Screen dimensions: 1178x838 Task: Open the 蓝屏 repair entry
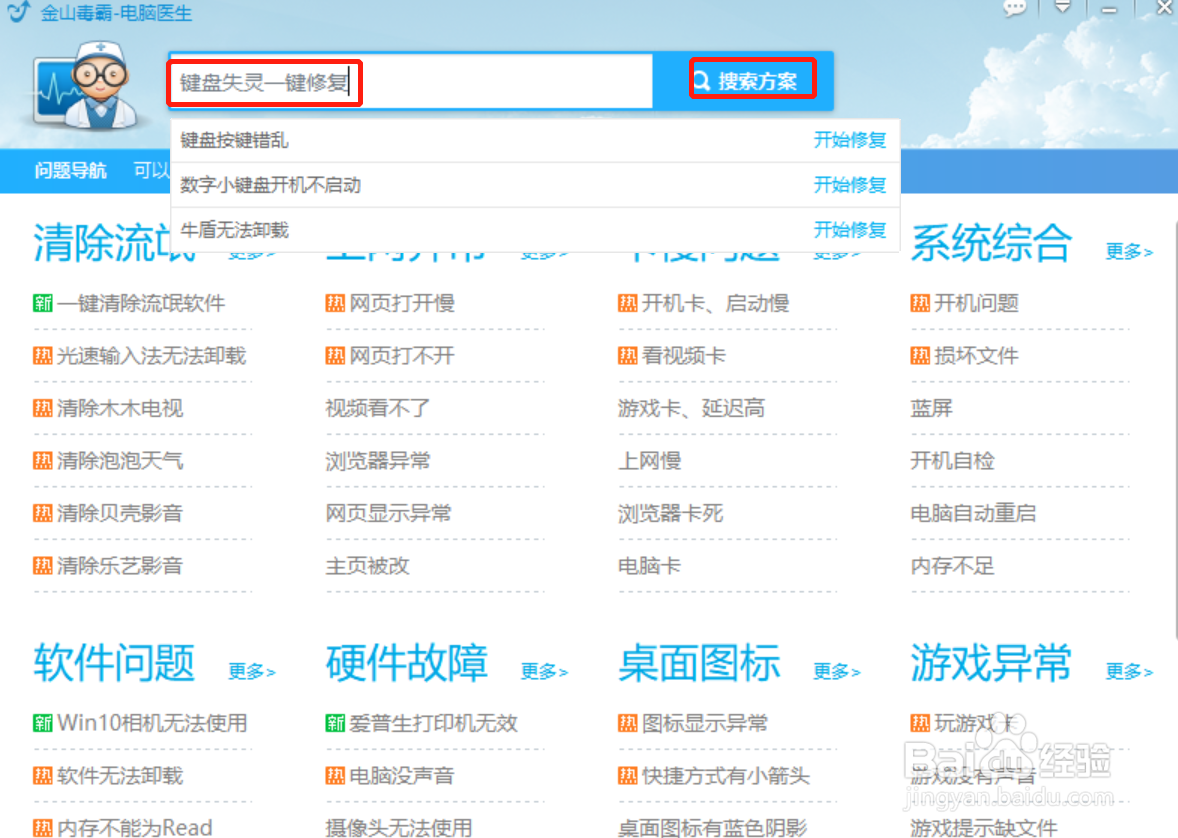pyautogui.click(x=931, y=407)
